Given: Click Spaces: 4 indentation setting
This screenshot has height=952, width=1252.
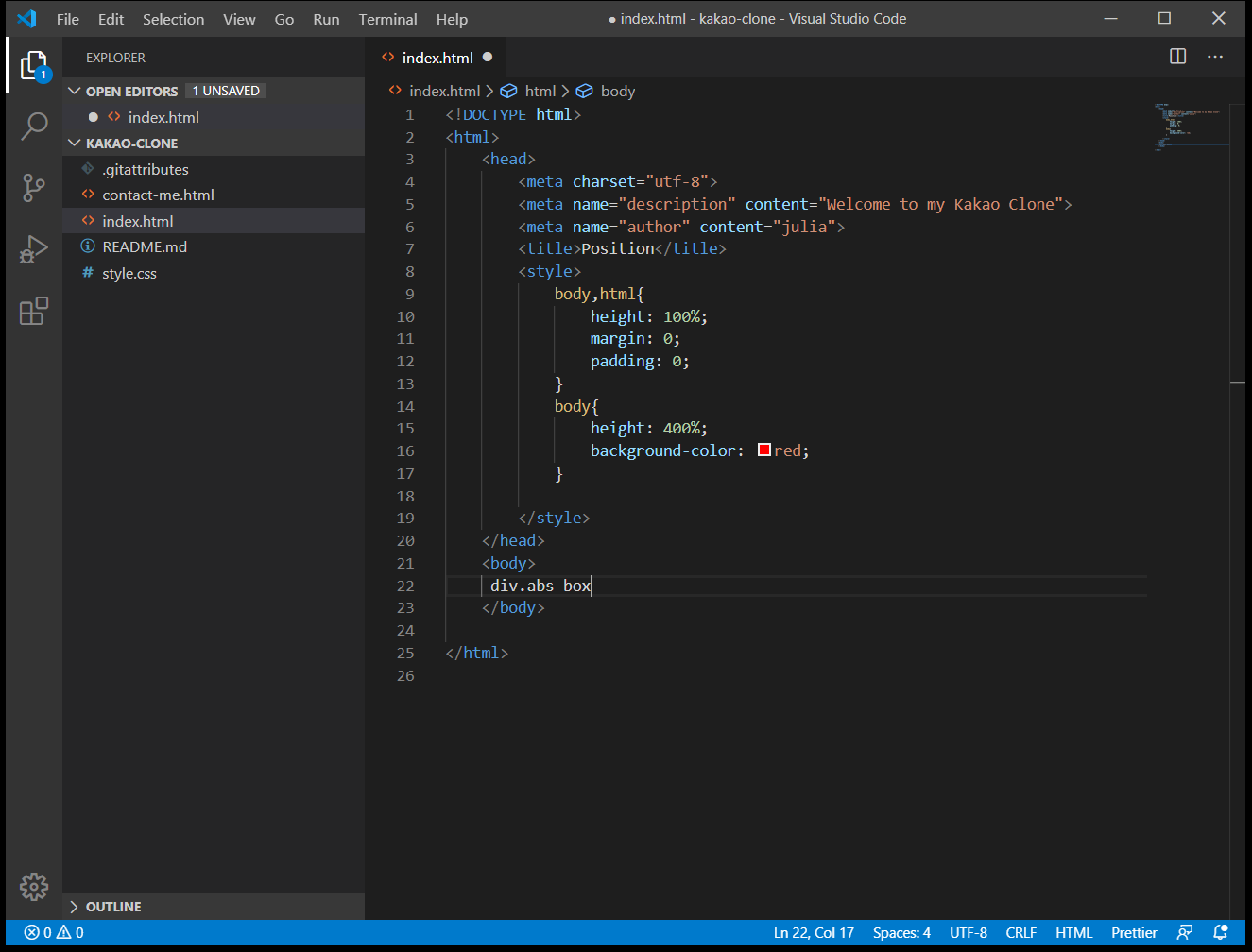Looking at the screenshot, I should pos(901,932).
